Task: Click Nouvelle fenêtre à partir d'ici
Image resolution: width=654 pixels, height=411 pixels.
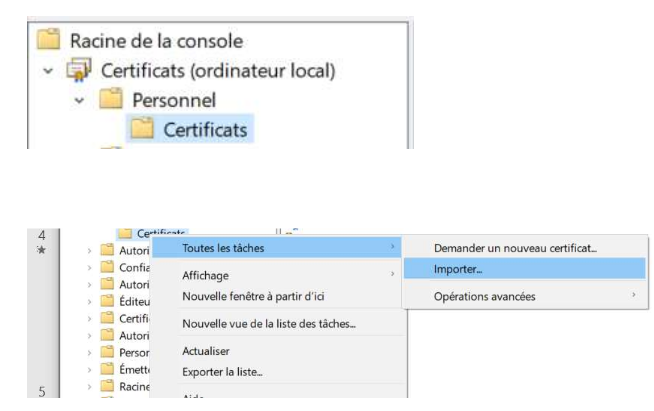Action: [x=253, y=296]
